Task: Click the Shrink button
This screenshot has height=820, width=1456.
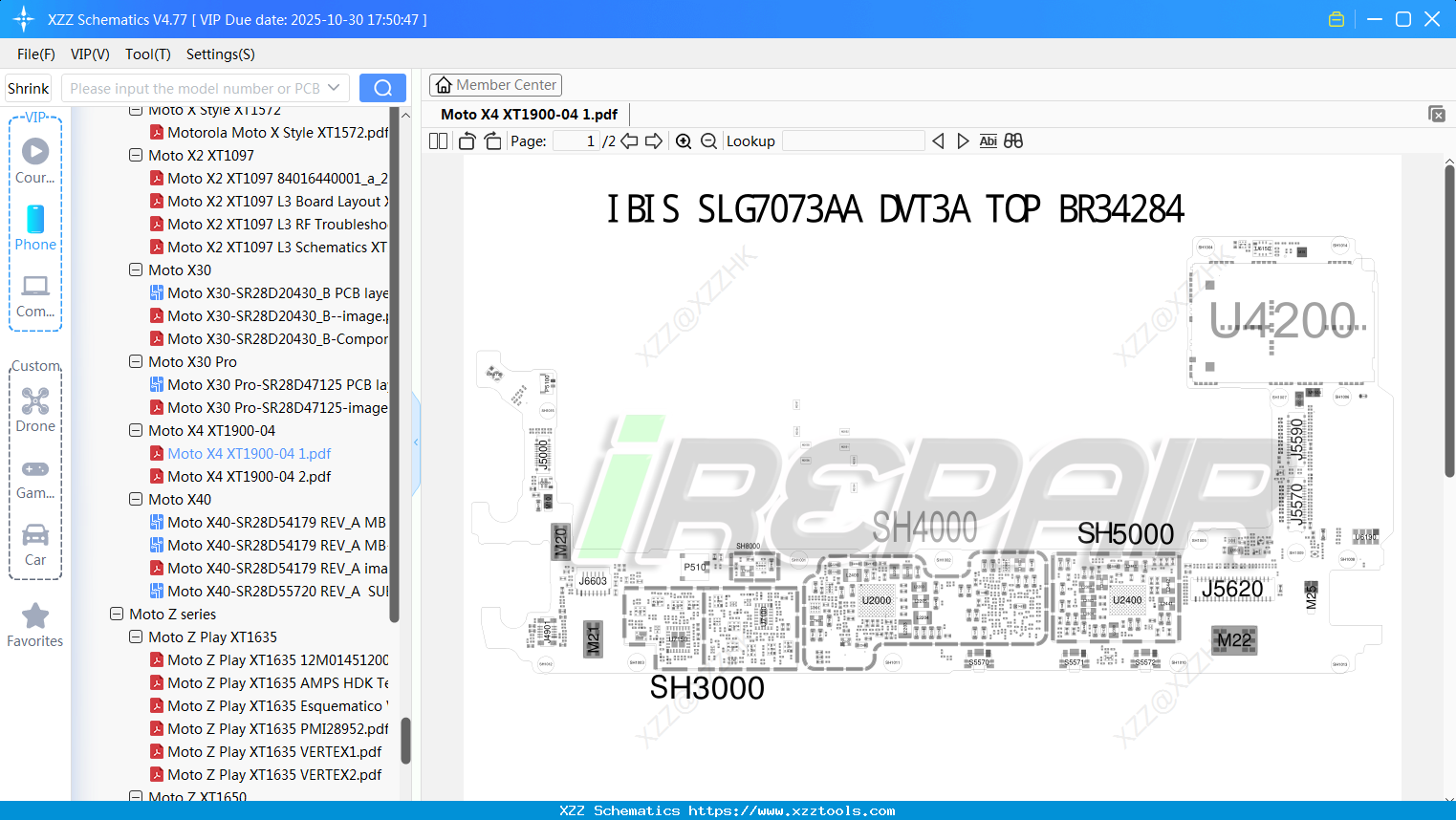Action: pyautogui.click(x=29, y=88)
